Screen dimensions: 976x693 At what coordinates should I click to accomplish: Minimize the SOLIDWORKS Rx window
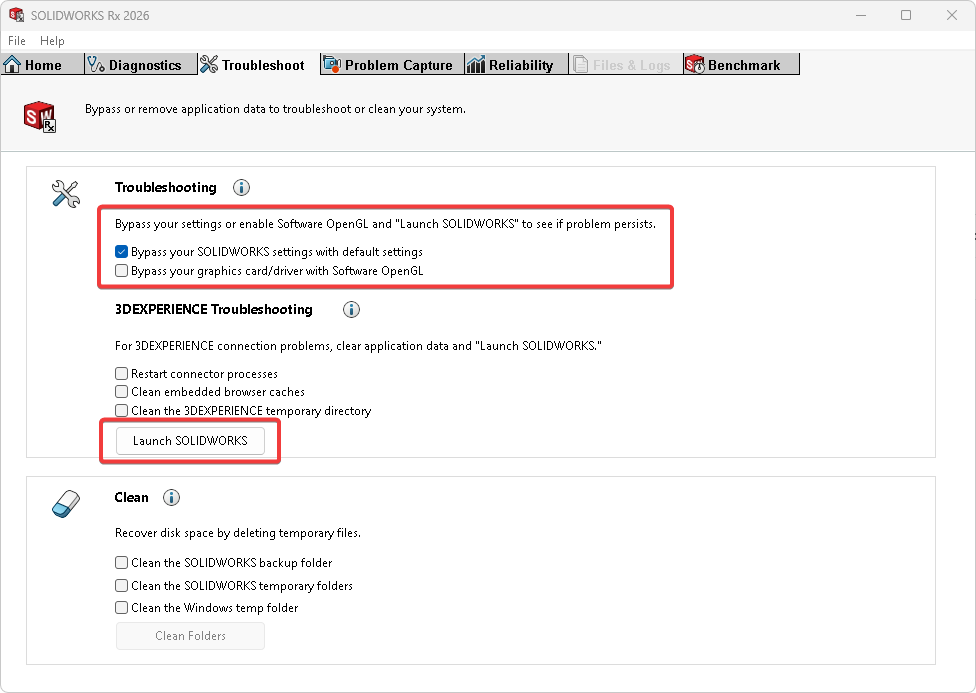tap(861, 15)
